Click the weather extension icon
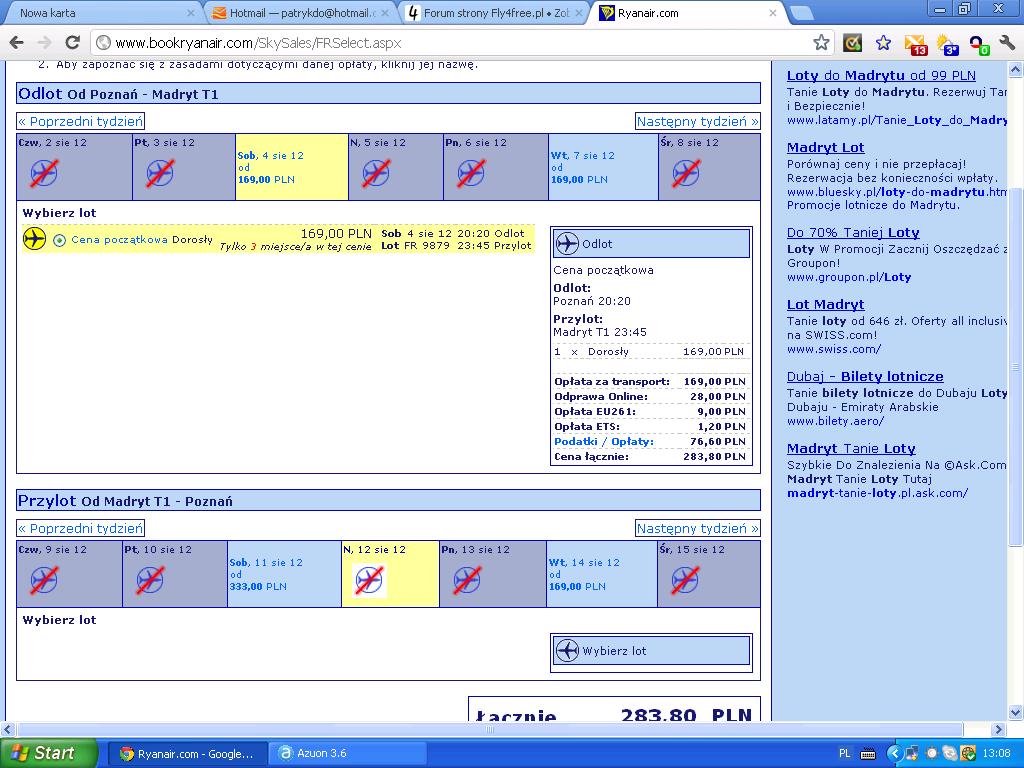This screenshot has height=768, width=1024. coord(947,44)
